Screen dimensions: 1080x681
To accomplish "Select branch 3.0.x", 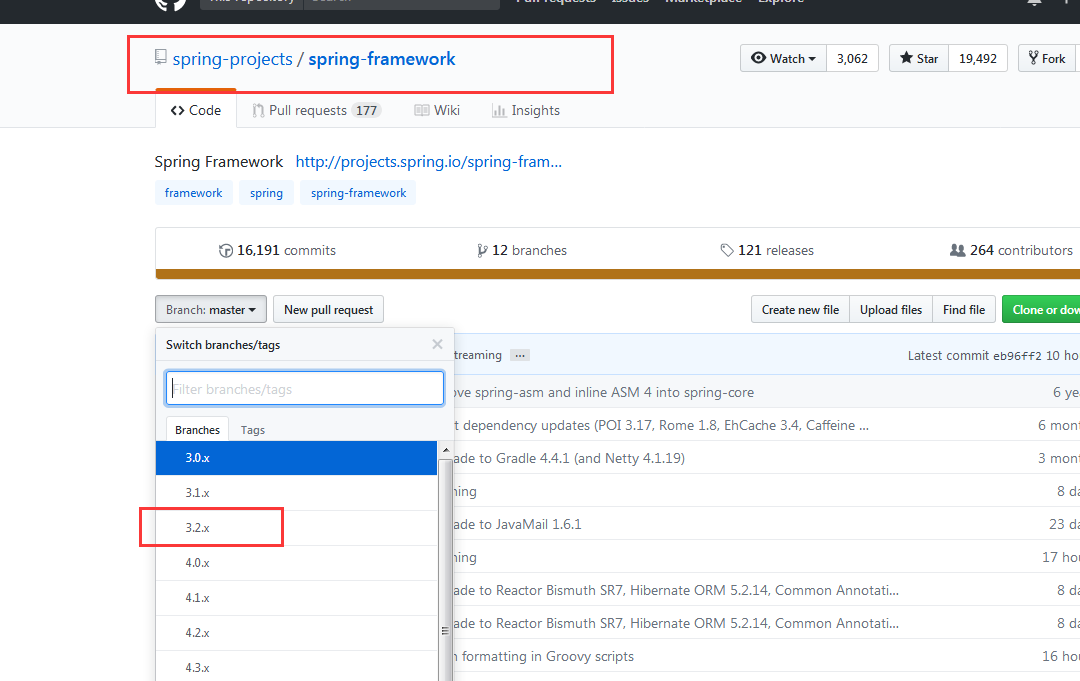I will tap(296, 458).
